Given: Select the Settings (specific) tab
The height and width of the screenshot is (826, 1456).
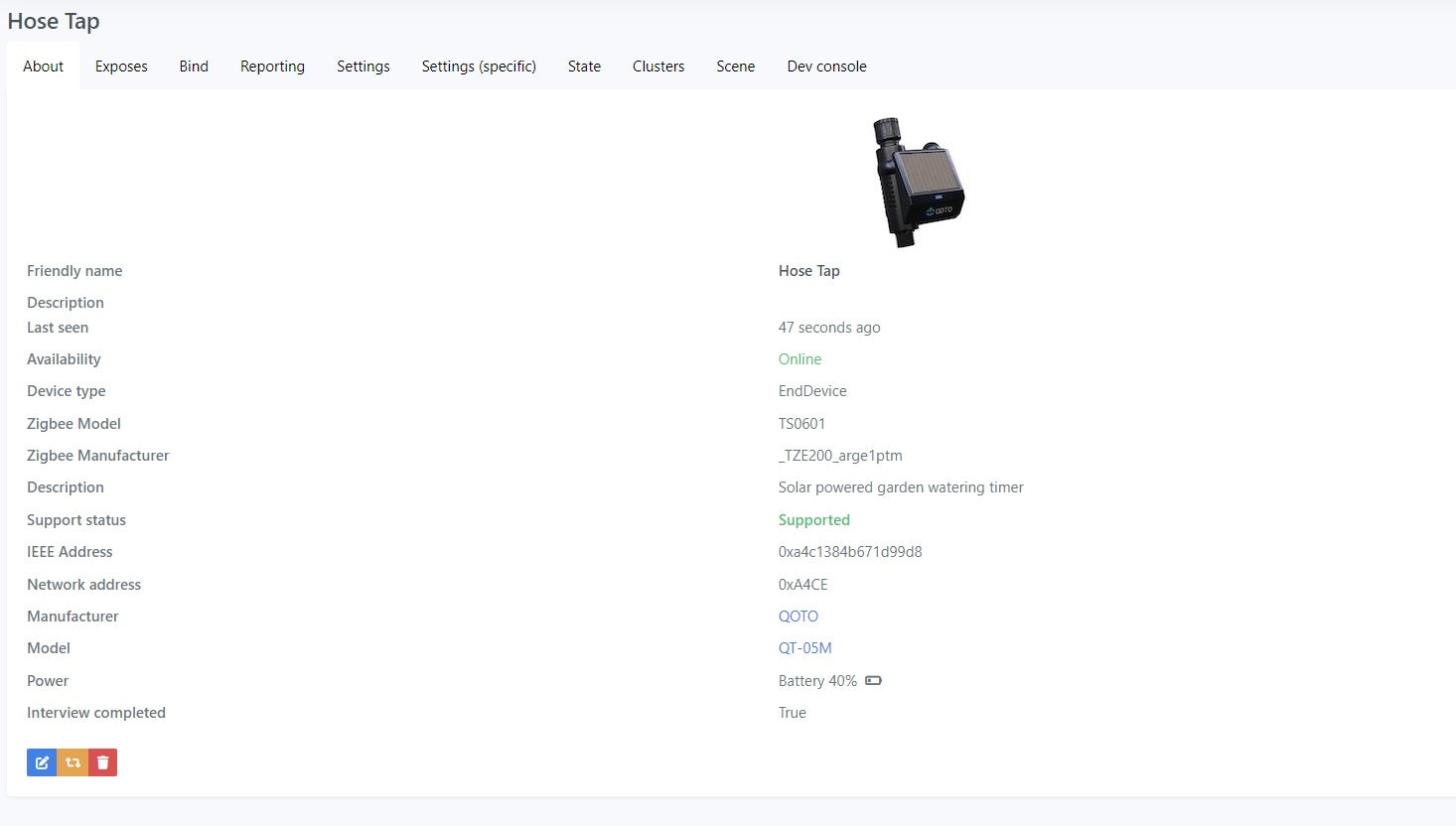Looking at the screenshot, I should click(x=479, y=67).
